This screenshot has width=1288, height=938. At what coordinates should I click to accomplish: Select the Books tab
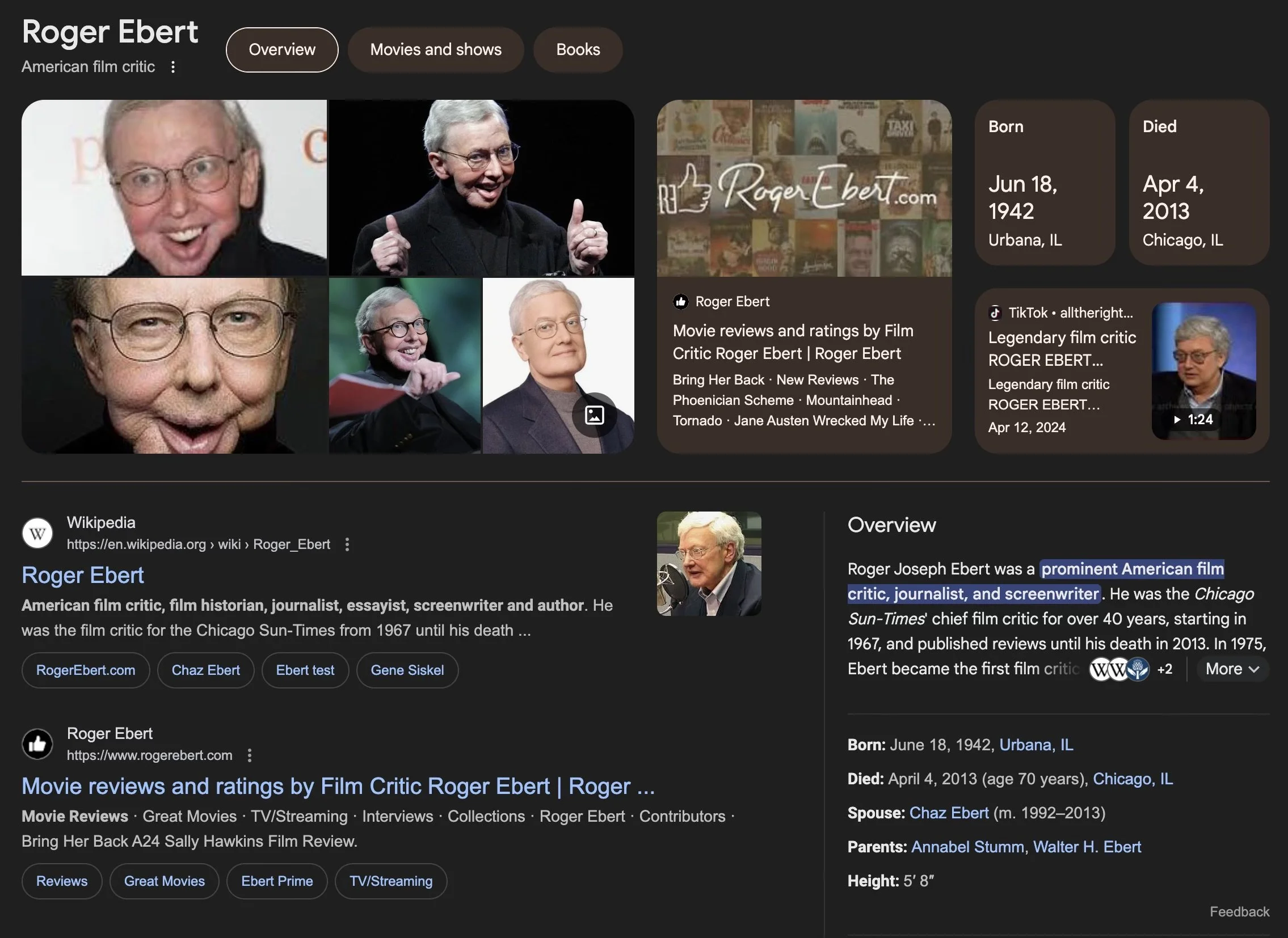coord(577,50)
